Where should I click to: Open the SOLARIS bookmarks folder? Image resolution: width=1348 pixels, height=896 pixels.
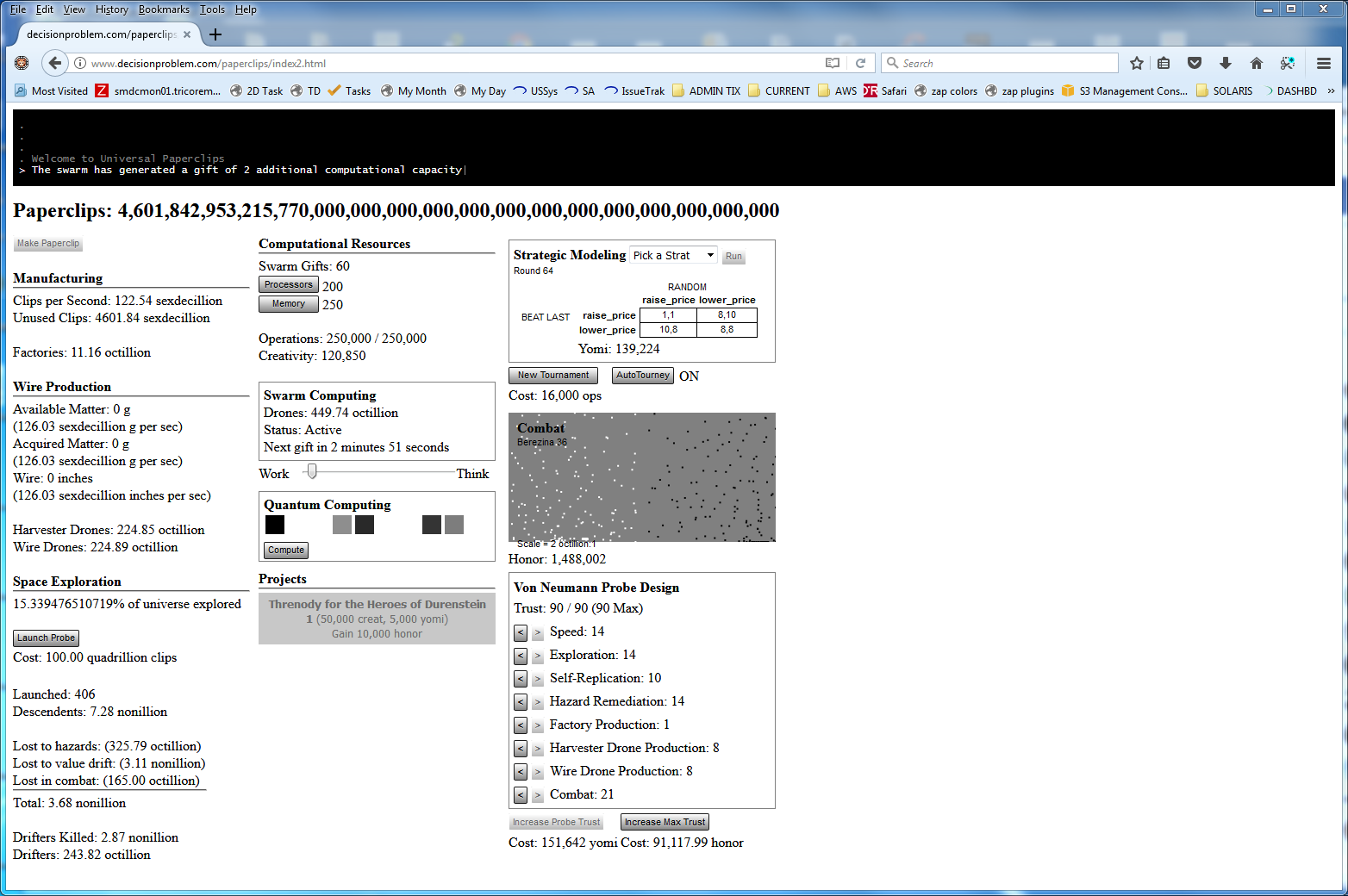(x=1225, y=90)
